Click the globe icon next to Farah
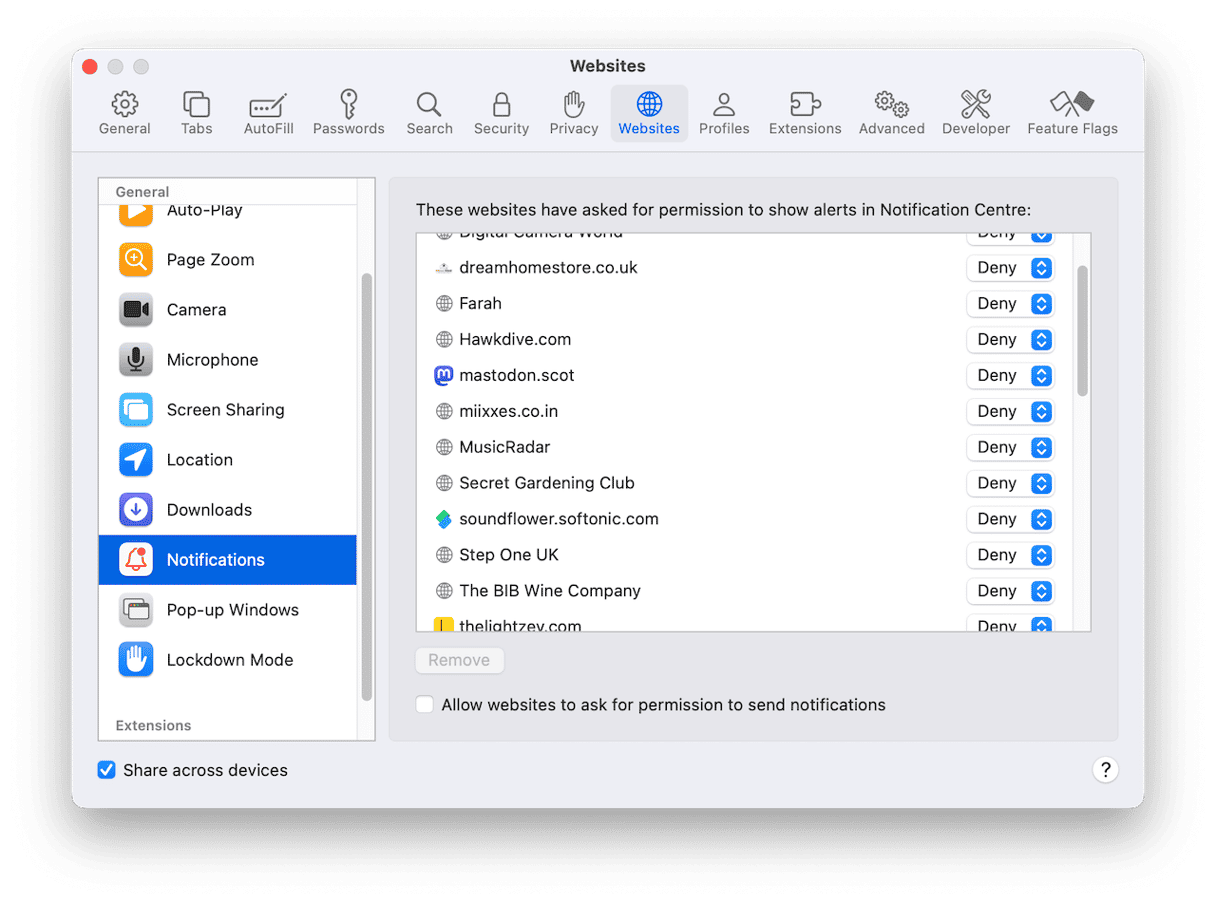 point(444,304)
